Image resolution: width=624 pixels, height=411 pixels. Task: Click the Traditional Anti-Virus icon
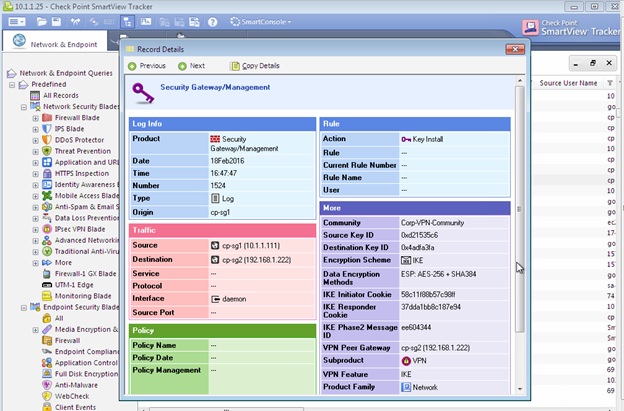click(47, 251)
